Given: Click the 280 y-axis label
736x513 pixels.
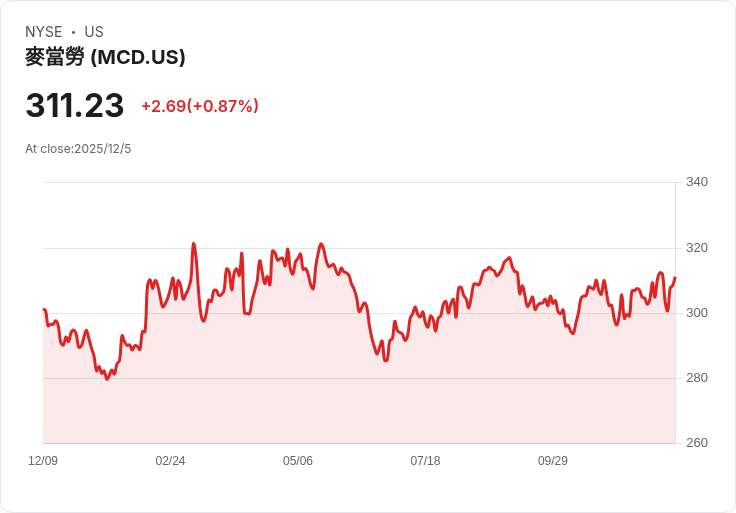Looking at the screenshot, I should point(697,377).
